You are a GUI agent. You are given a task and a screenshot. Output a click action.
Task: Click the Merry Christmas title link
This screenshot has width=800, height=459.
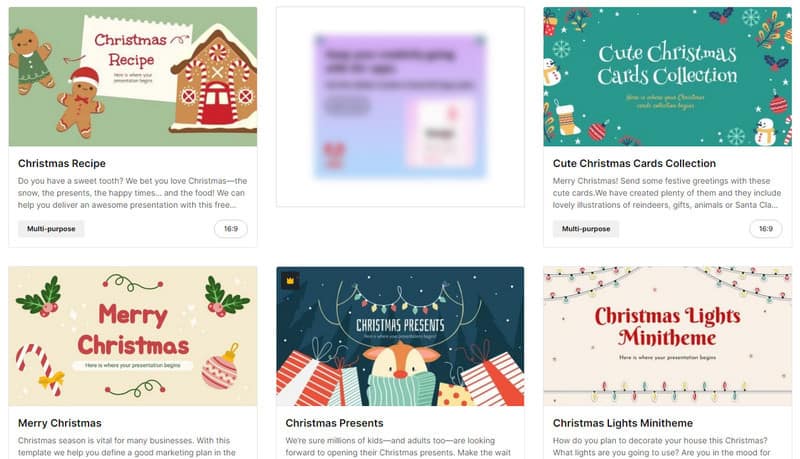[60, 423]
